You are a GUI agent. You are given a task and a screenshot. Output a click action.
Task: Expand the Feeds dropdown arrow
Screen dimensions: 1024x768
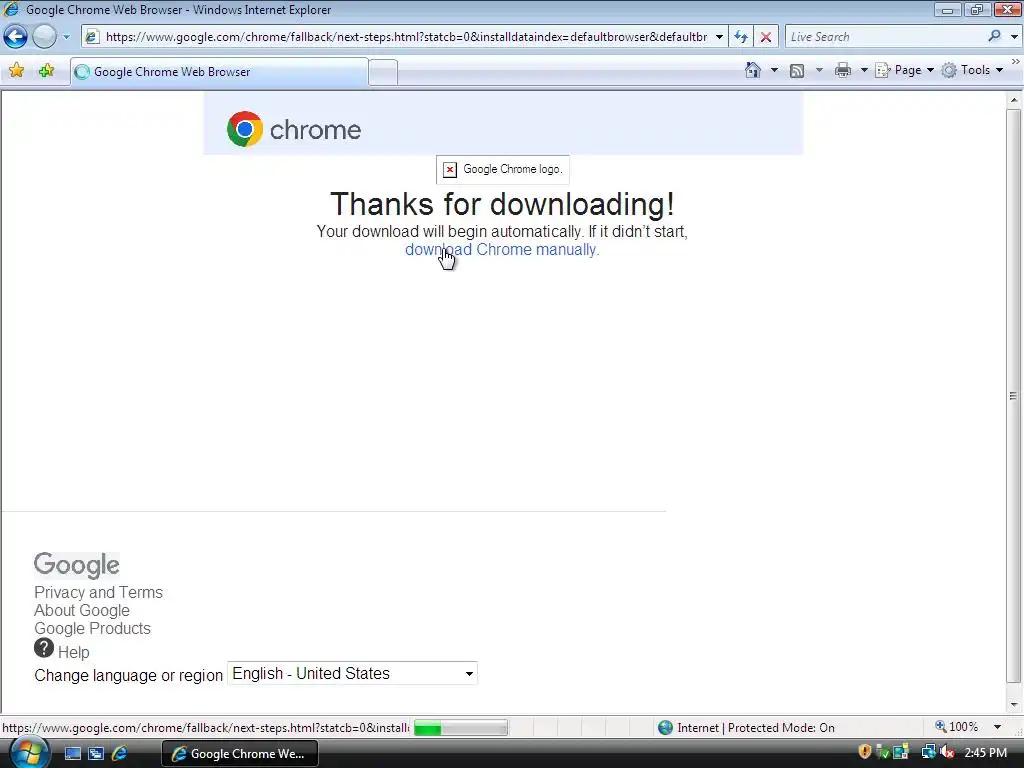click(x=819, y=70)
